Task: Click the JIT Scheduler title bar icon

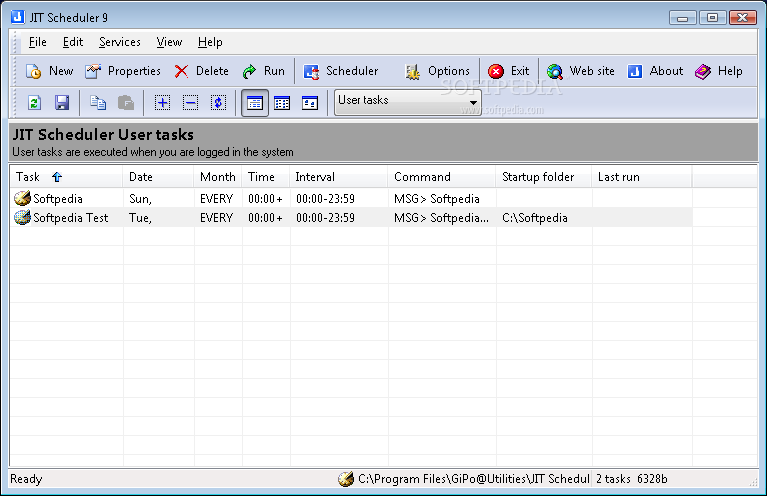Action: tap(18, 17)
